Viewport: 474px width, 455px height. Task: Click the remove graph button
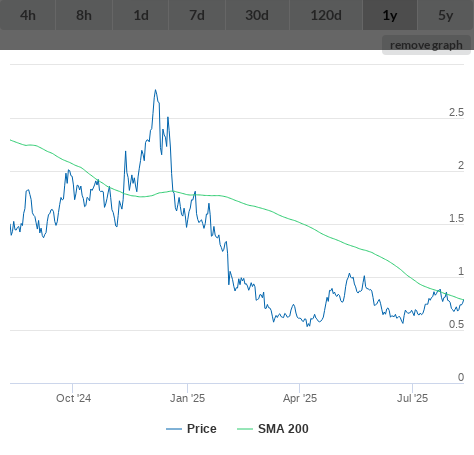pos(426,45)
